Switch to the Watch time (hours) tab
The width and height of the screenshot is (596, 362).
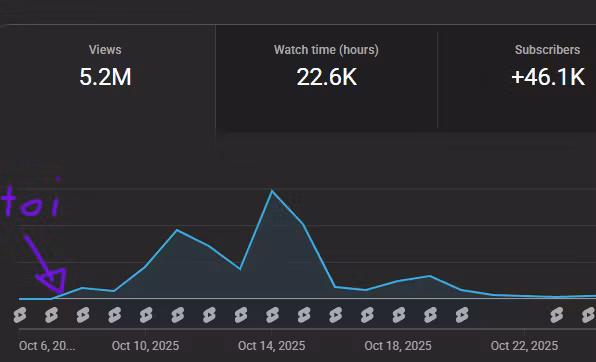pyautogui.click(x=327, y=78)
